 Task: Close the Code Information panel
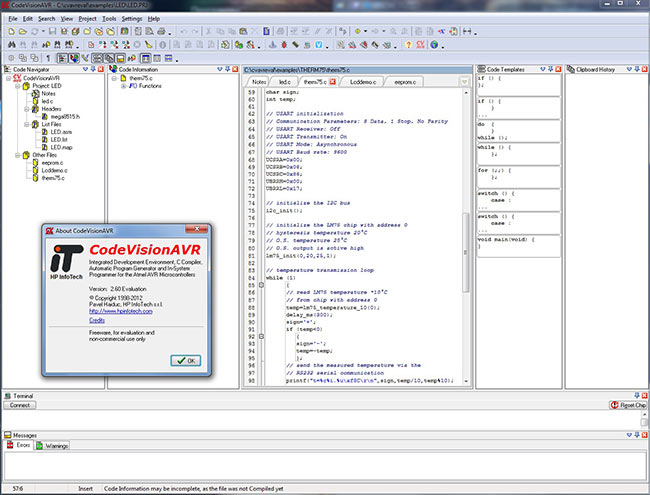pos(235,69)
